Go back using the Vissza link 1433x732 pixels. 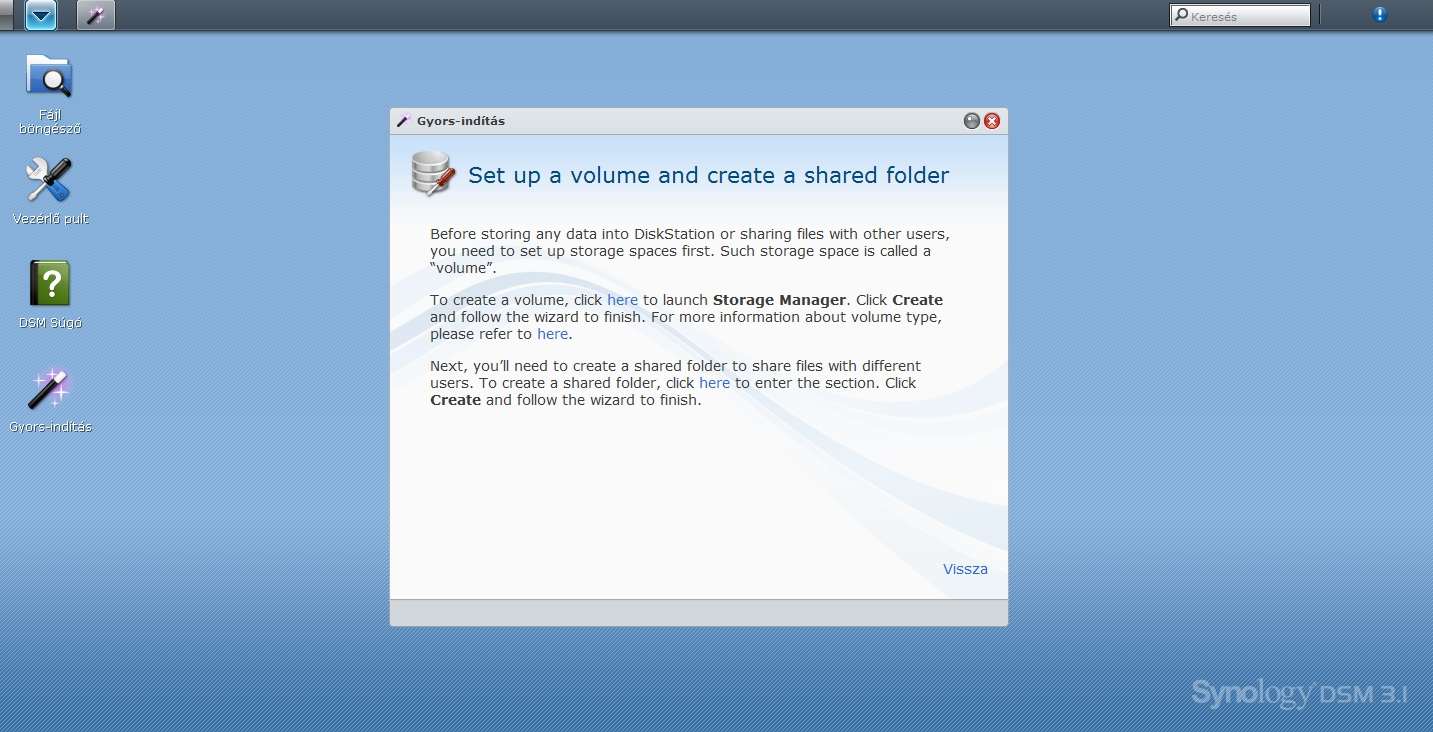[965, 569]
